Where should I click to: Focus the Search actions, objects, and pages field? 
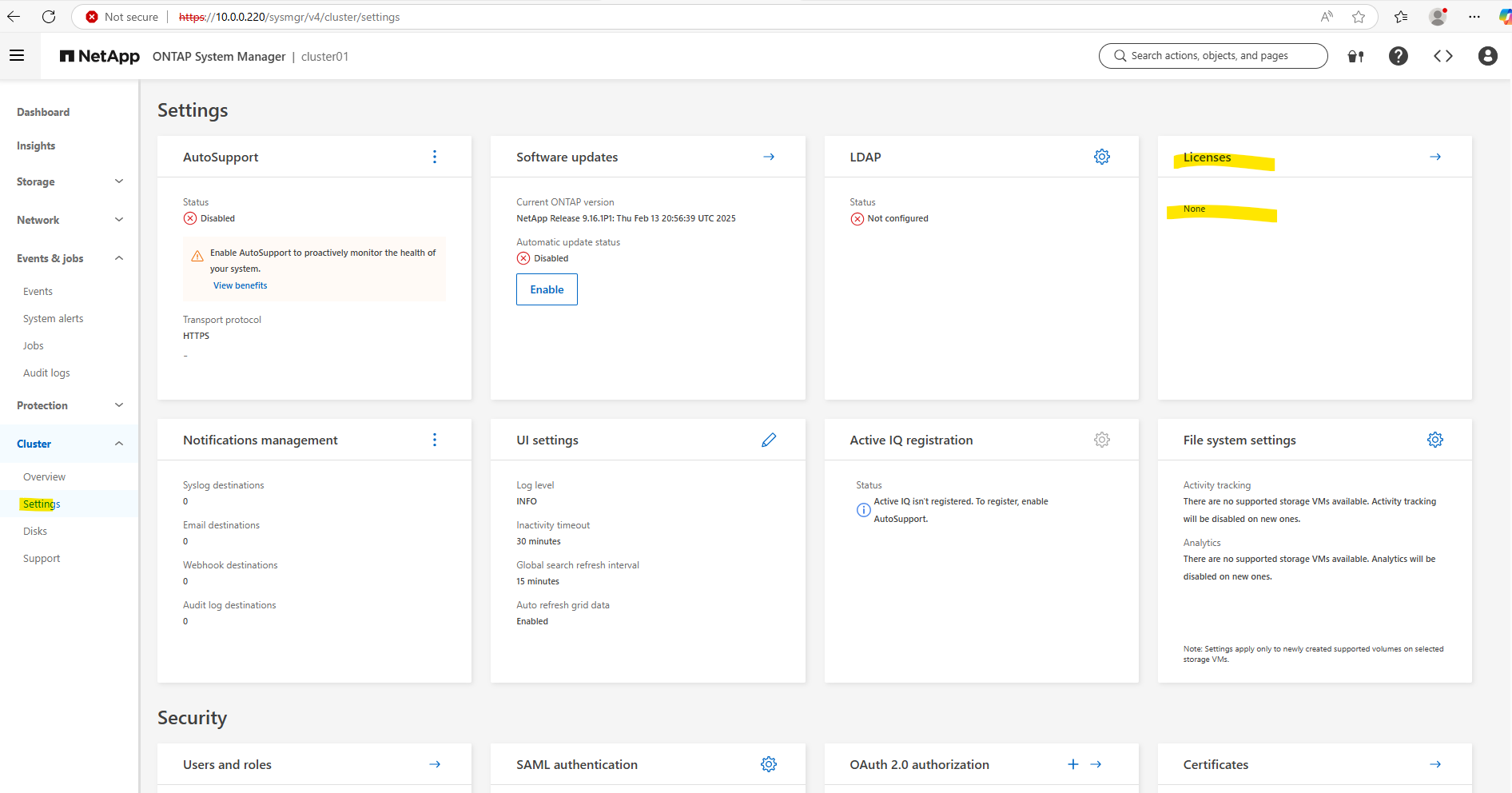coord(1213,56)
